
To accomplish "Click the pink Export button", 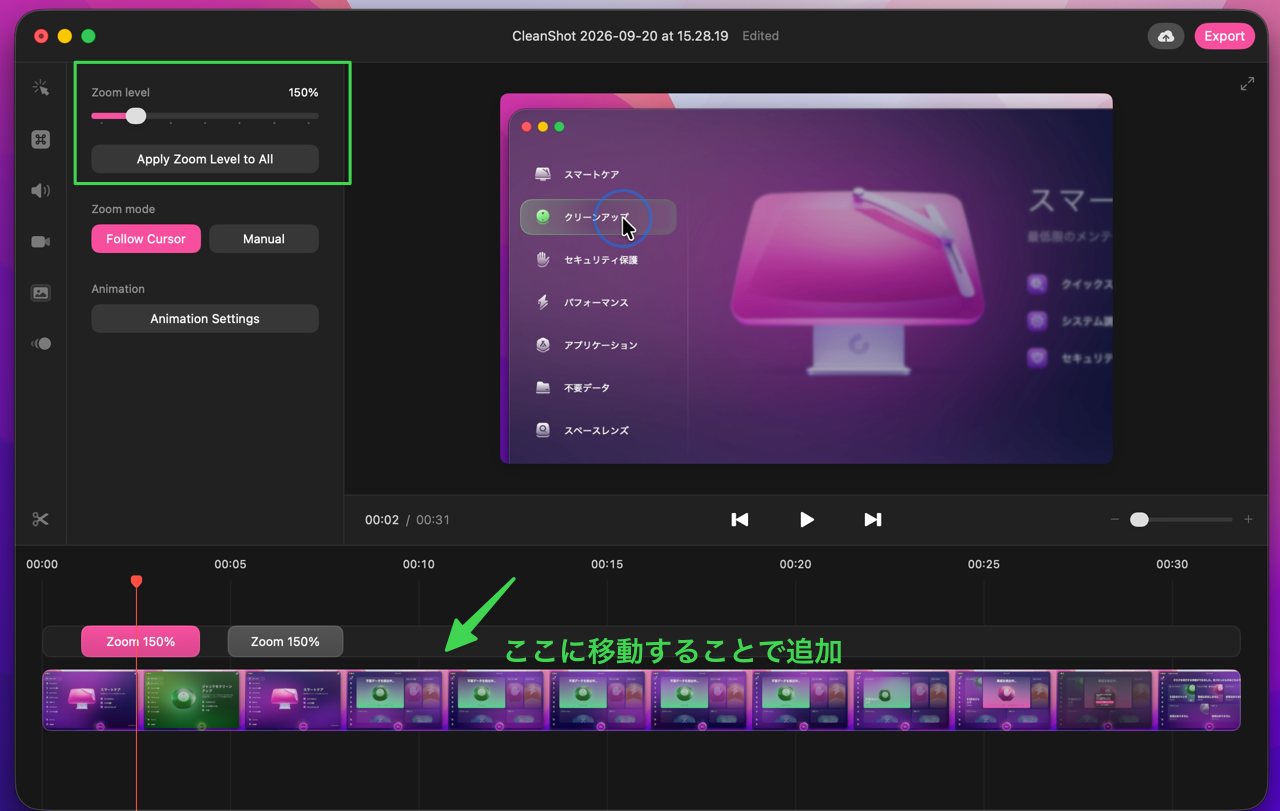I will point(1224,36).
